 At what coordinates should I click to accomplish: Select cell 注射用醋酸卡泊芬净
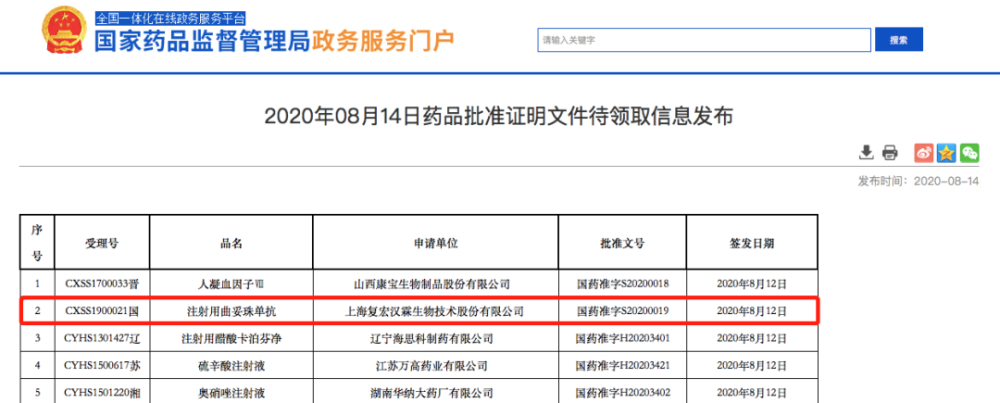pyautogui.click(x=231, y=339)
